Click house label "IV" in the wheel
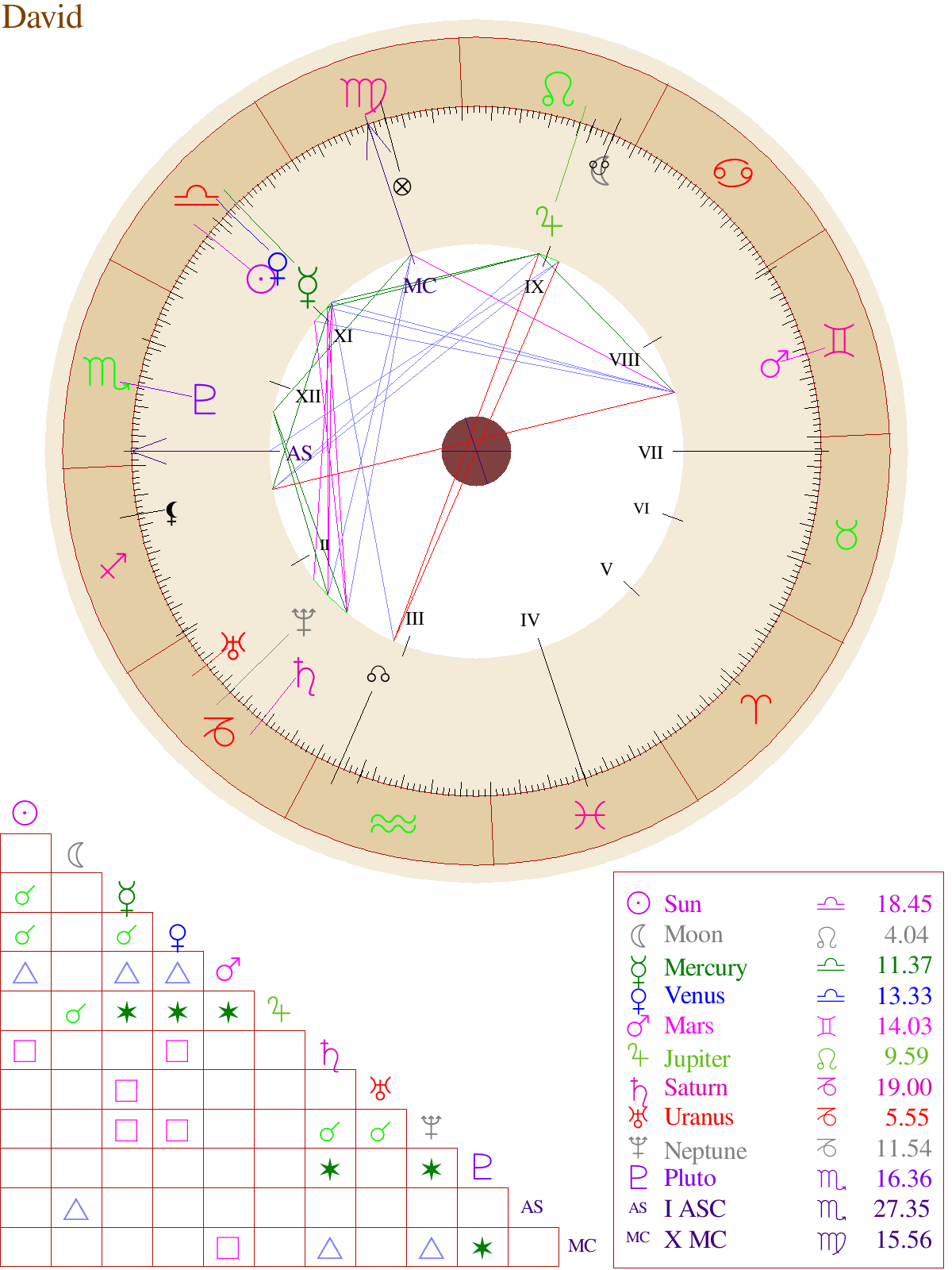The image size is (952, 1270). [x=529, y=620]
